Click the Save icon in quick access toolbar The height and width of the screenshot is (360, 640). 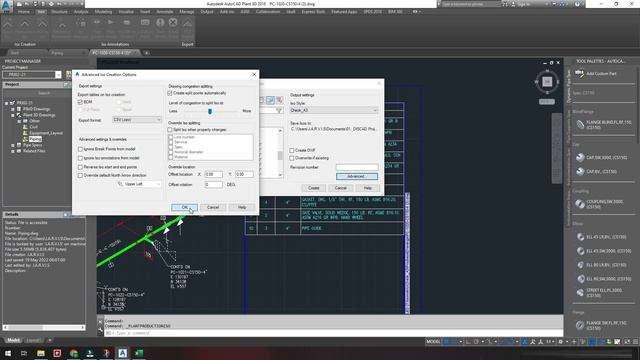tap(36, 4)
